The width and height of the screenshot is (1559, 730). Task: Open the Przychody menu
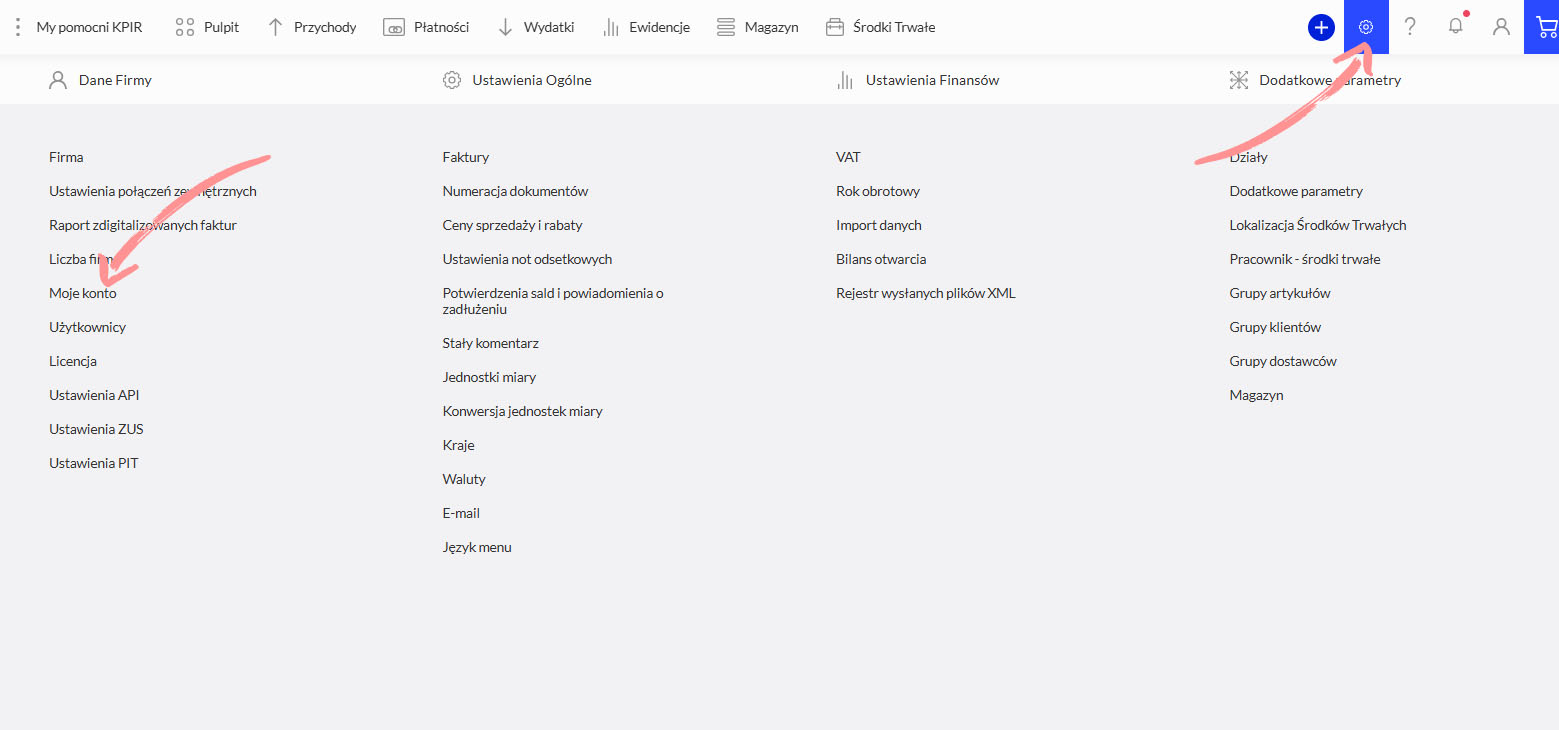point(311,27)
